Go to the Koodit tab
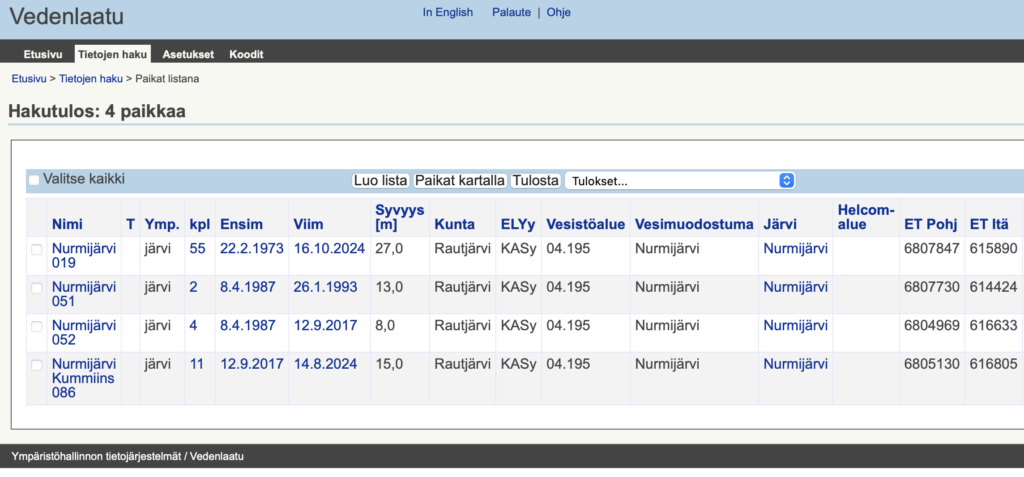Viewport: 1024px width, 477px height. 246,54
